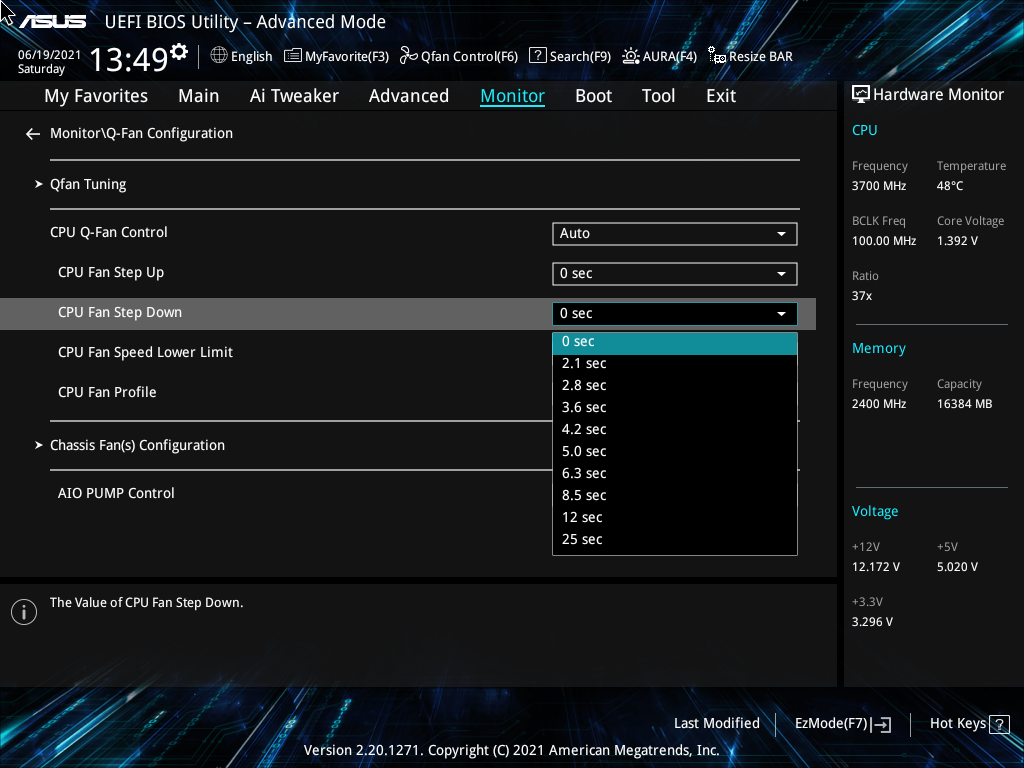Select 8.5 sec in the Step Down list

point(583,495)
